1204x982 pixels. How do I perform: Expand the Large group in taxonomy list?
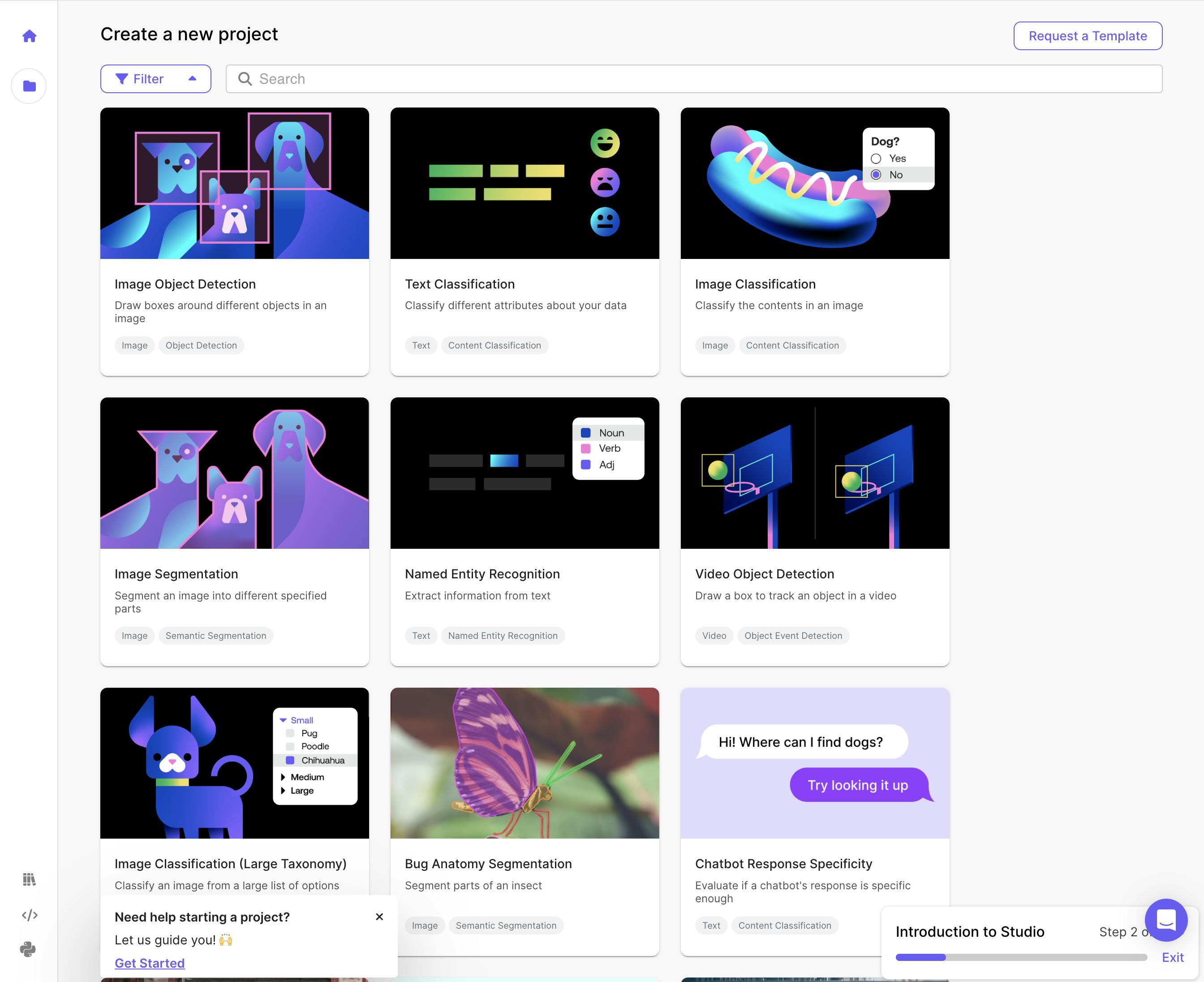(283, 791)
